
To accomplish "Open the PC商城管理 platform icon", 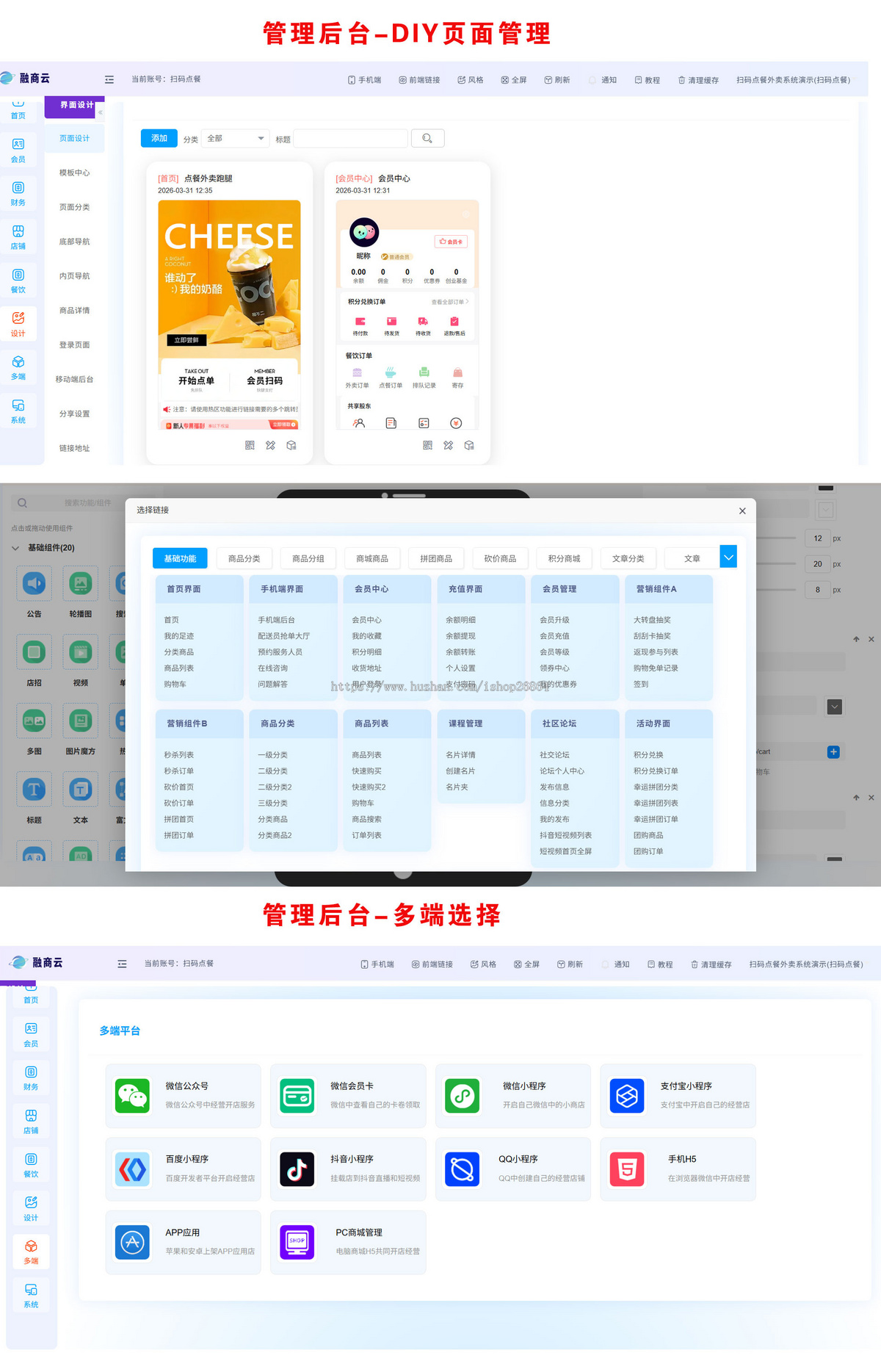I will pos(297,1242).
